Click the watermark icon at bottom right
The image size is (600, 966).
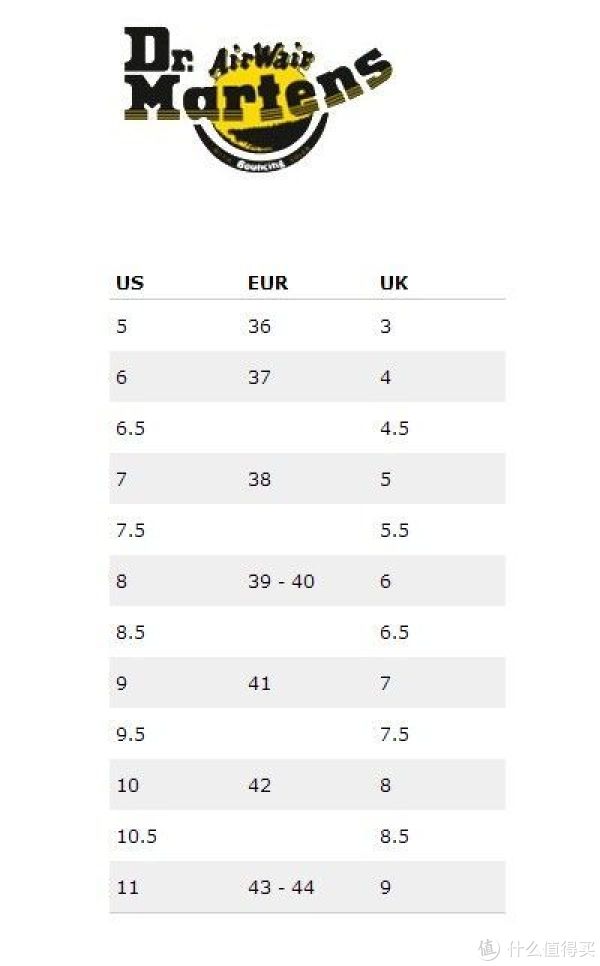click(489, 949)
